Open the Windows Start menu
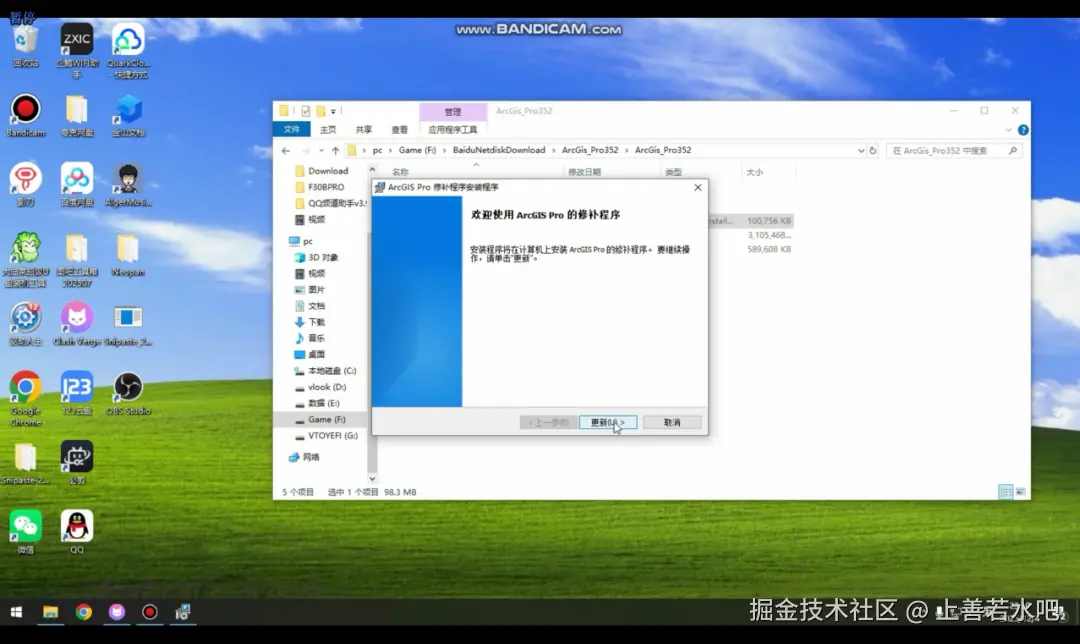1080x644 pixels. coord(16,610)
